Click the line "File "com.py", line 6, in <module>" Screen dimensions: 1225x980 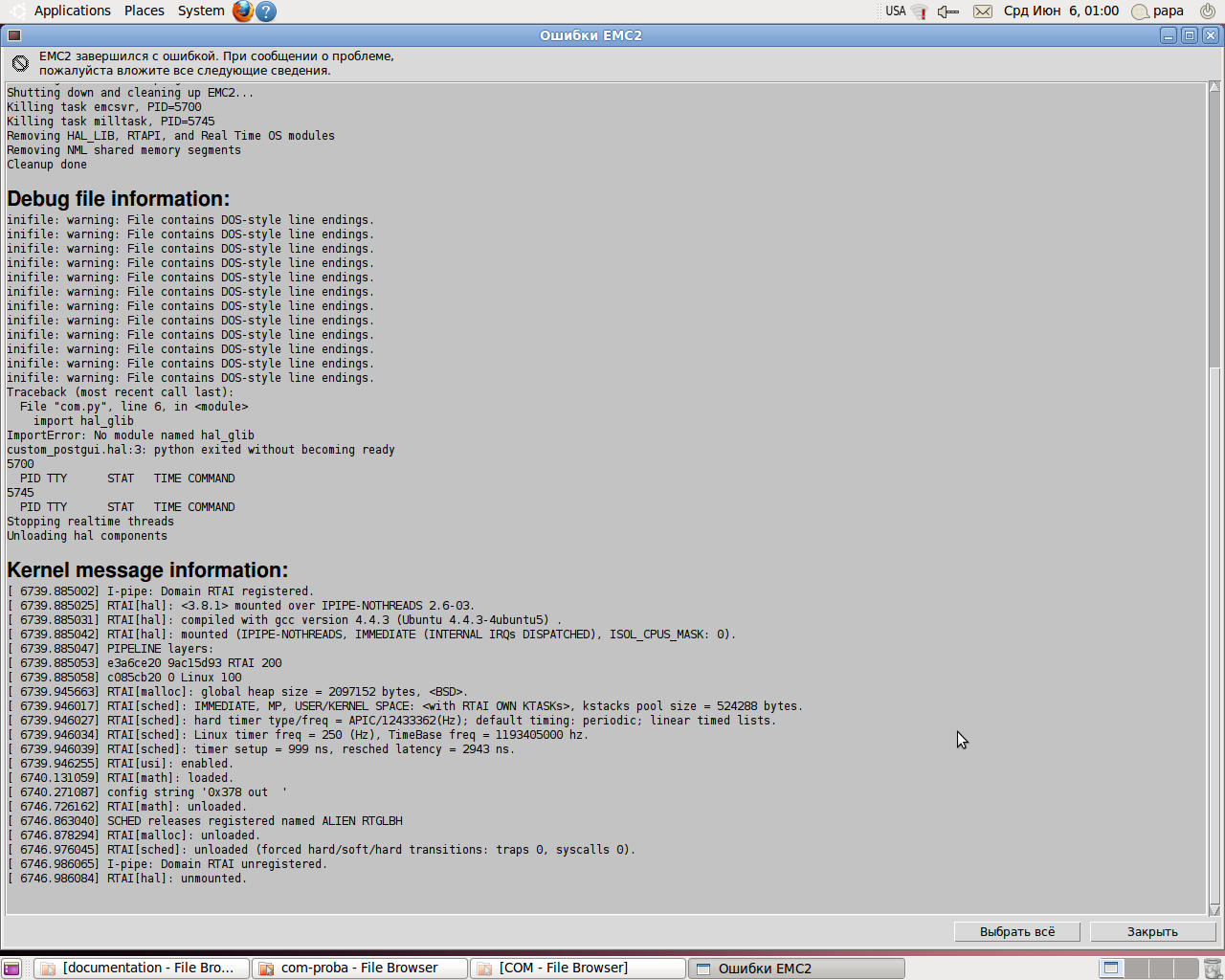click(x=134, y=407)
